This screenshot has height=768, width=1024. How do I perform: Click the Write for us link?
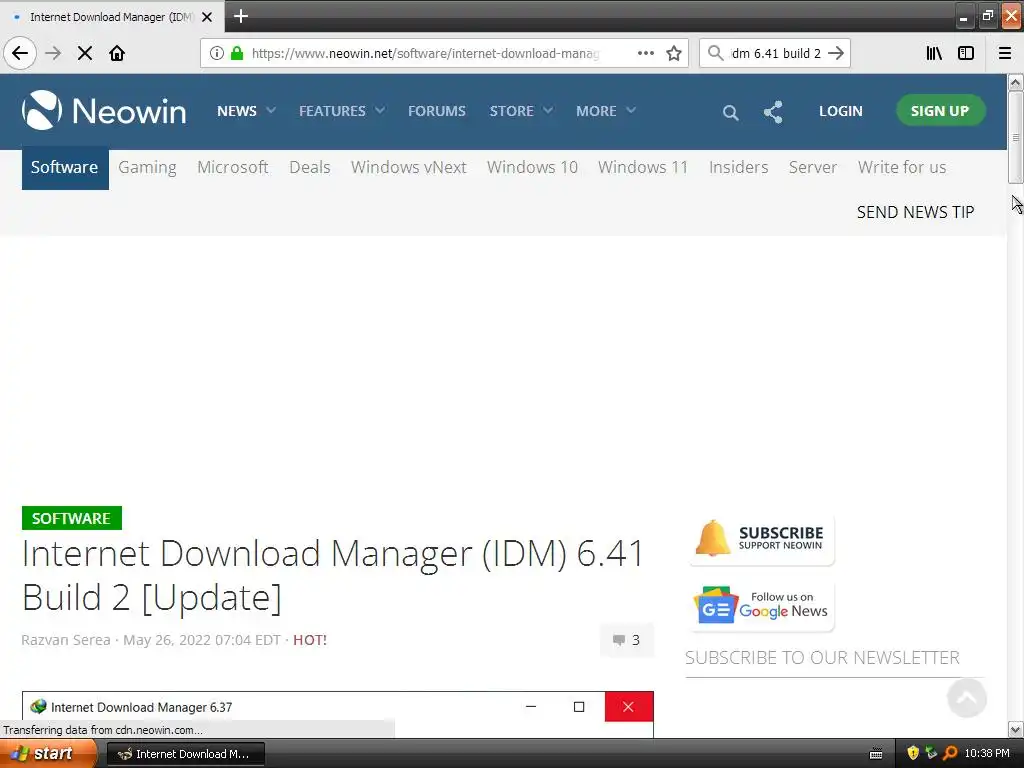coord(902,168)
